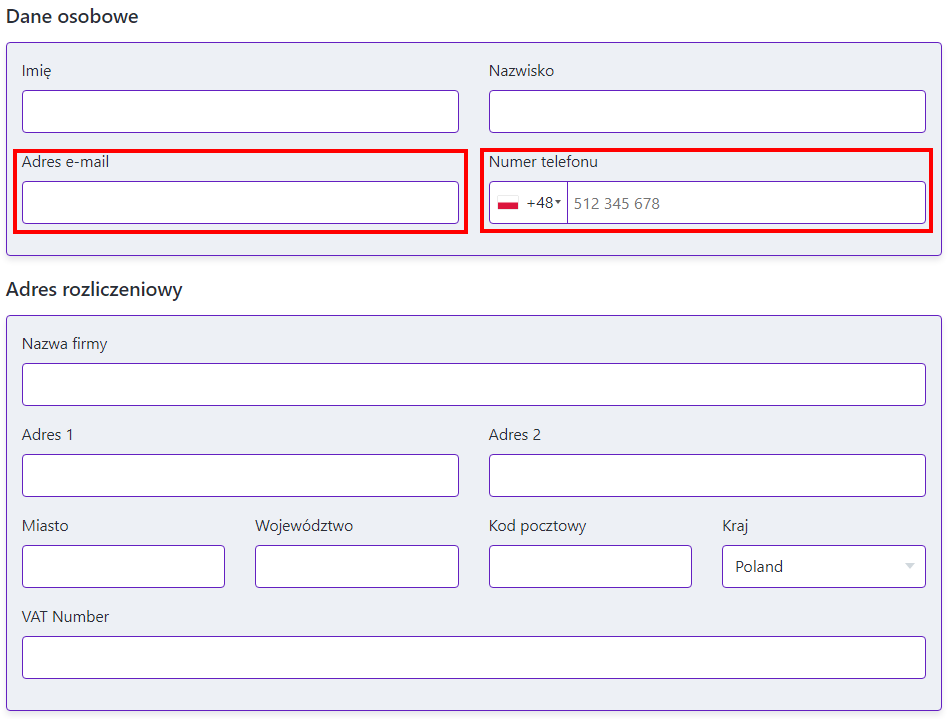Select the Adres 2 text field
The height and width of the screenshot is (719, 951).
click(x=706, y=475)
